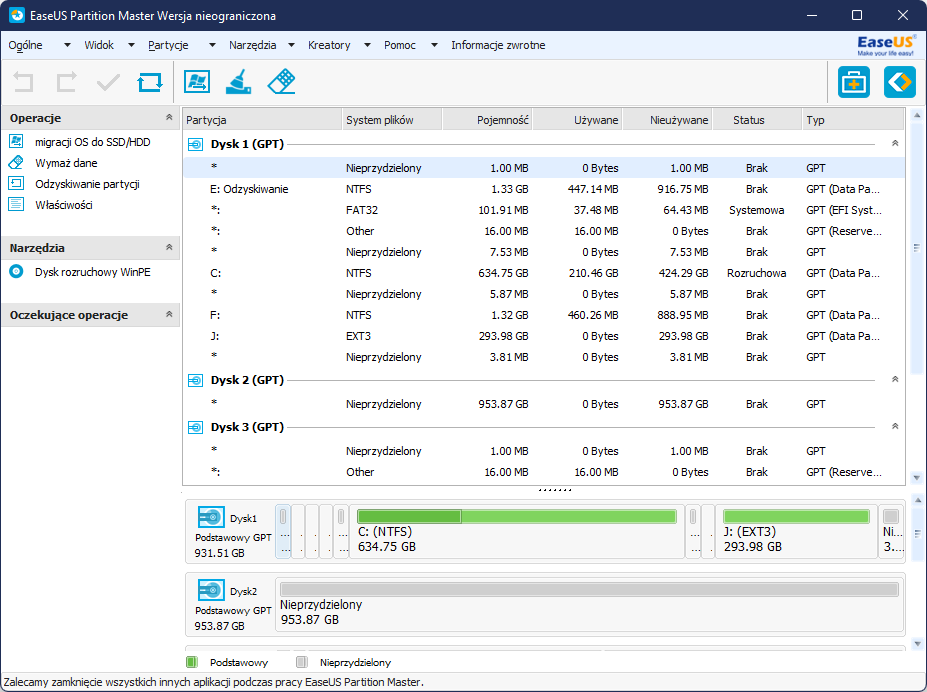Collapse the Oczekujące operacje panel
This screenshot has height=692, width=927.
169,314
